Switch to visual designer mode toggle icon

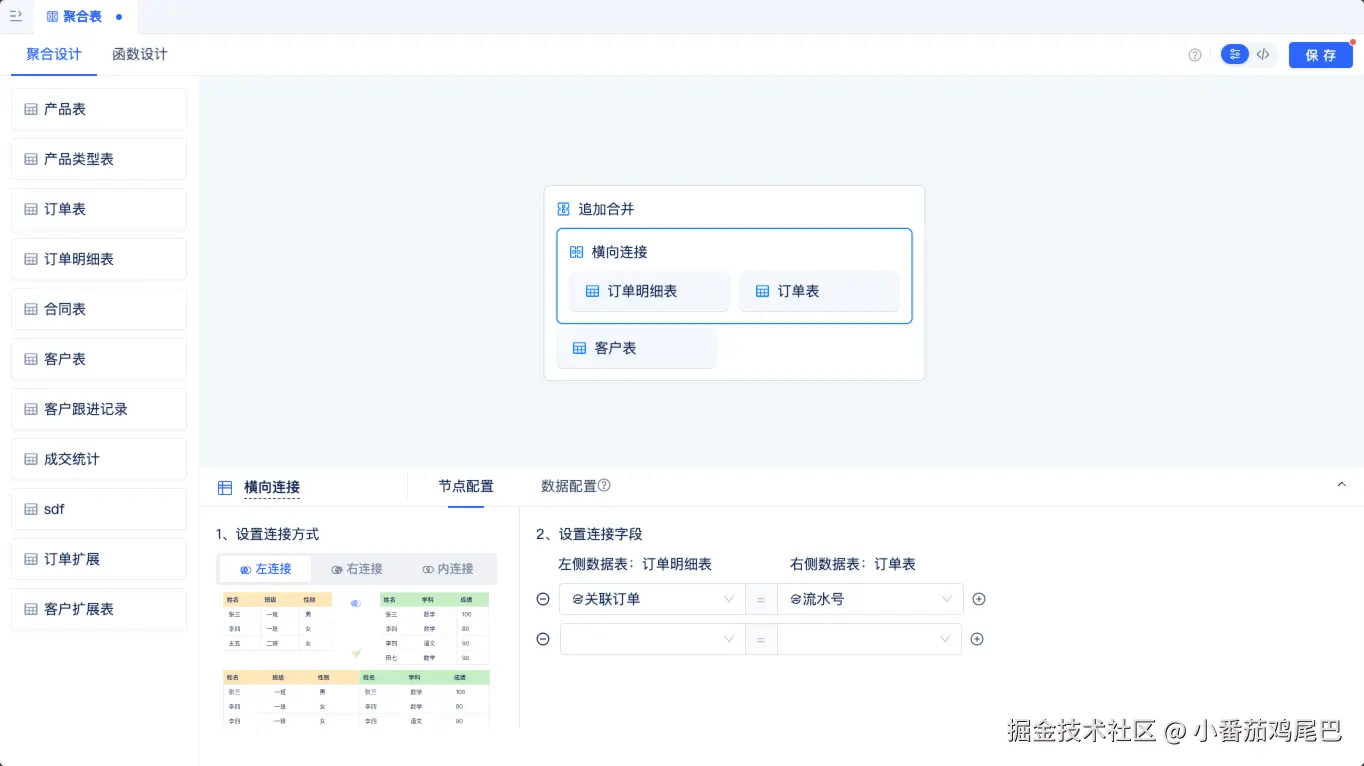pyautogui.click(x=1235, y=55)
